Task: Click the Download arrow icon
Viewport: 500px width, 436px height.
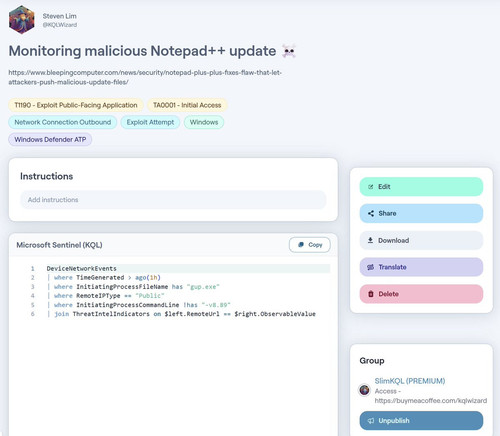Action: tap(370, 240)
